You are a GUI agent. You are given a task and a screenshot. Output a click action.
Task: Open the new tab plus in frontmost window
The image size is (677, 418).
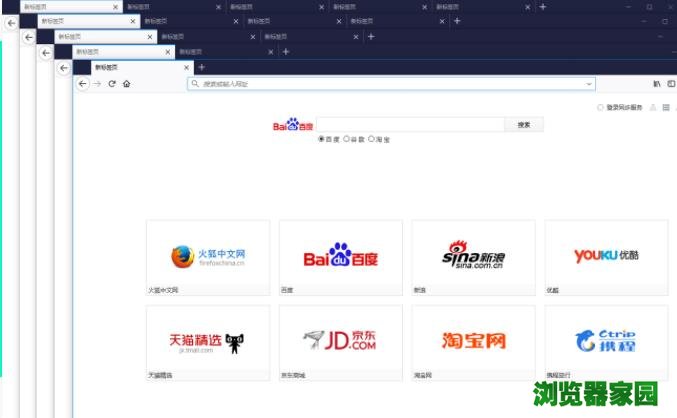(x=201, y=67)
